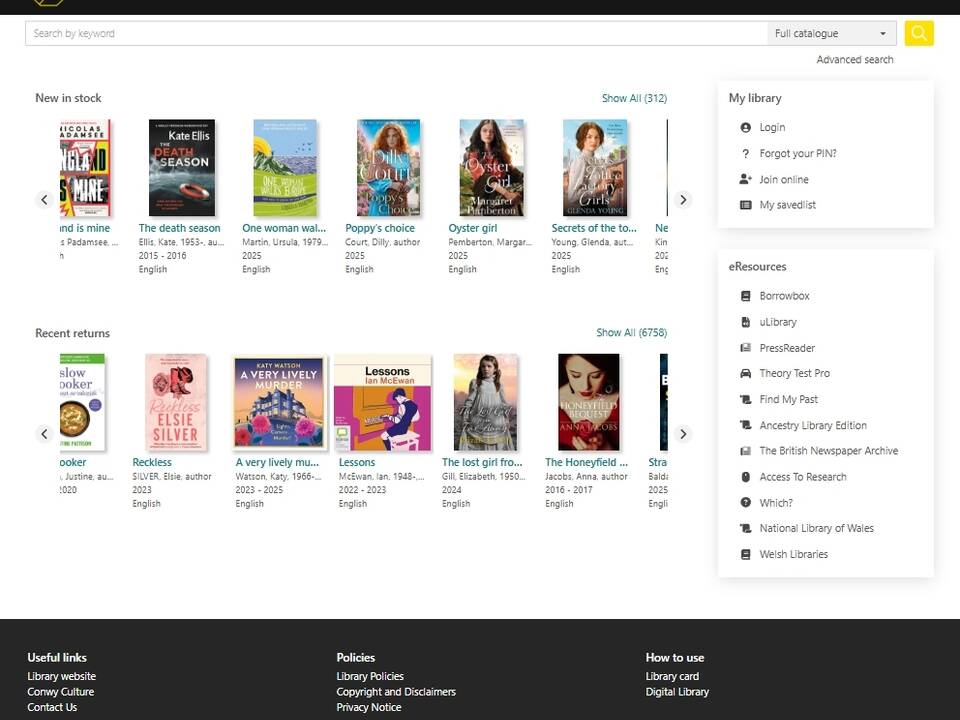Screen dimensions: 960x720
Task: Click the My savedlist list icon
Action: (x=745, y=205)
